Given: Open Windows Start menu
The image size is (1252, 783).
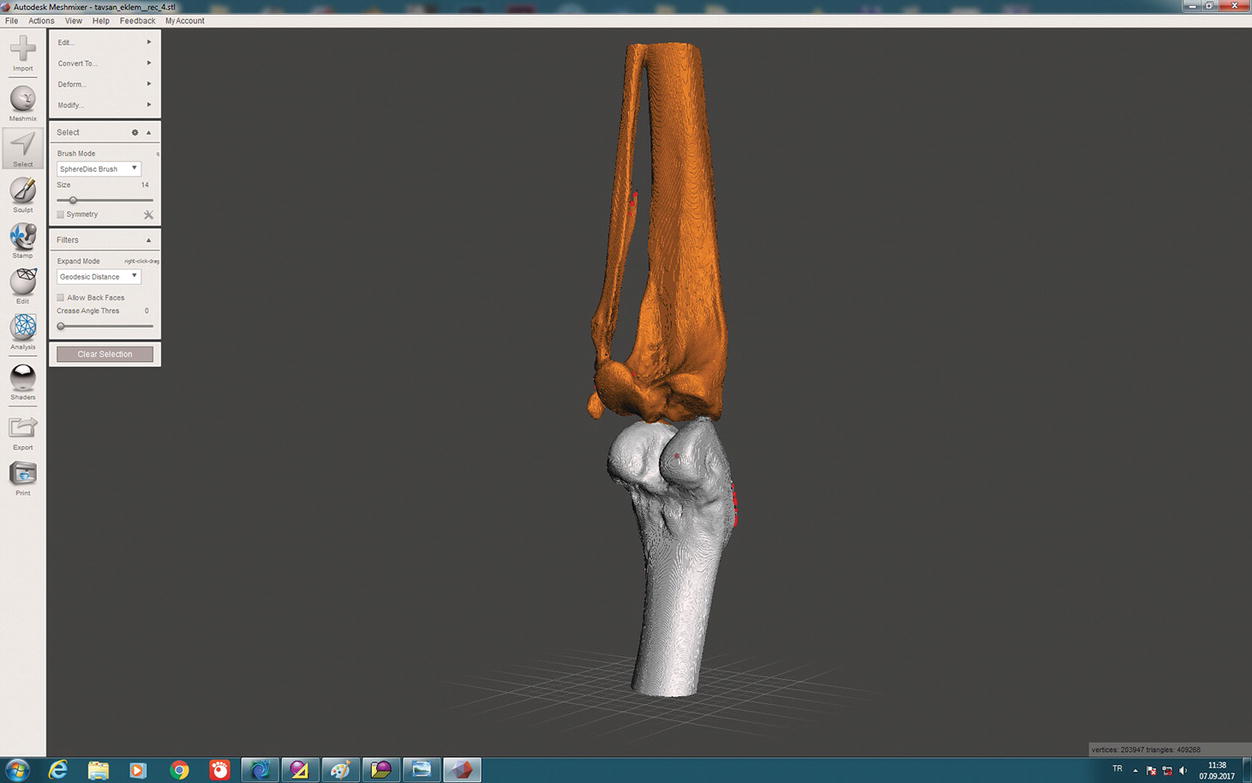Looking at the screenshot, I should coord(18,770).
